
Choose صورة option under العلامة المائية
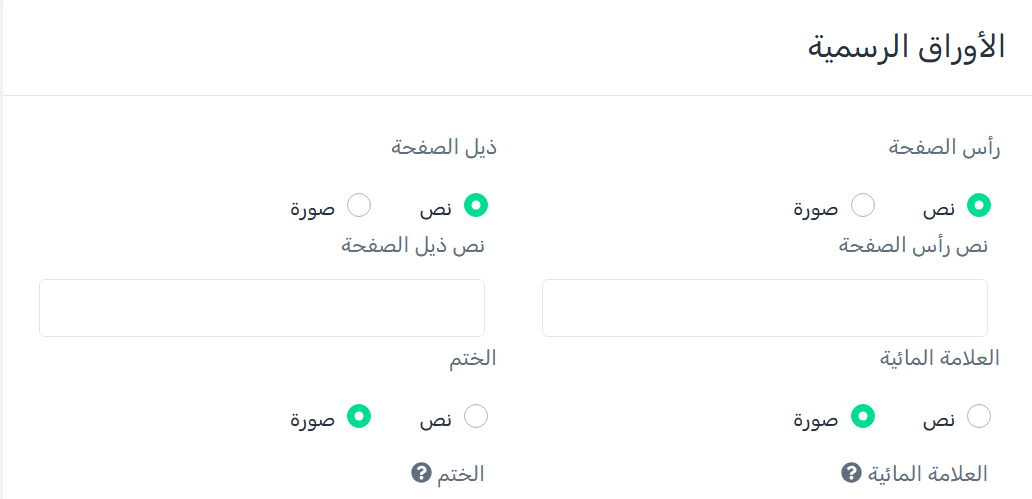862,417
